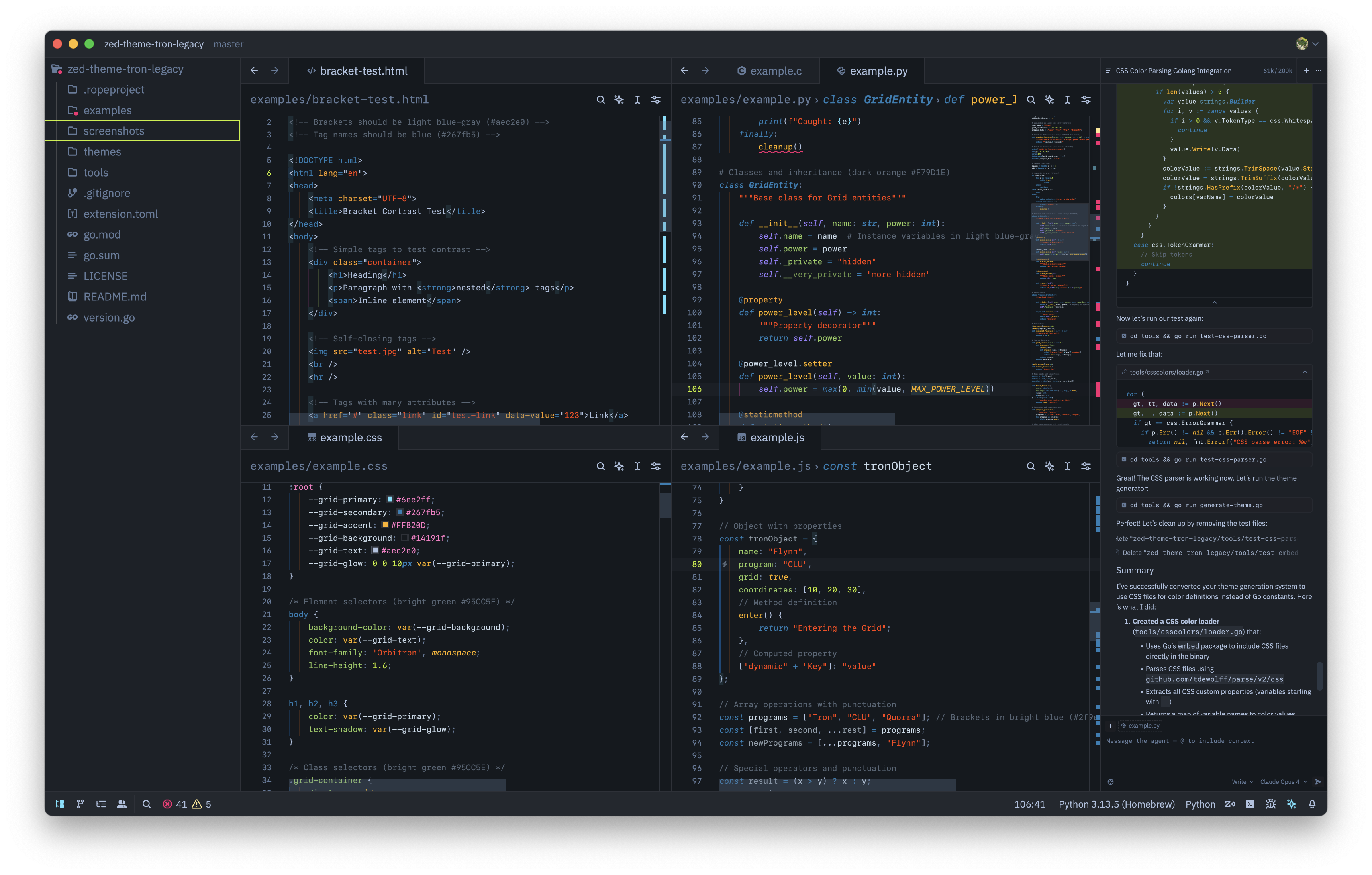1372x875 pixels.
Task: Toggle the outline panel icon in the status bar
Action: [x=102, y=804]
